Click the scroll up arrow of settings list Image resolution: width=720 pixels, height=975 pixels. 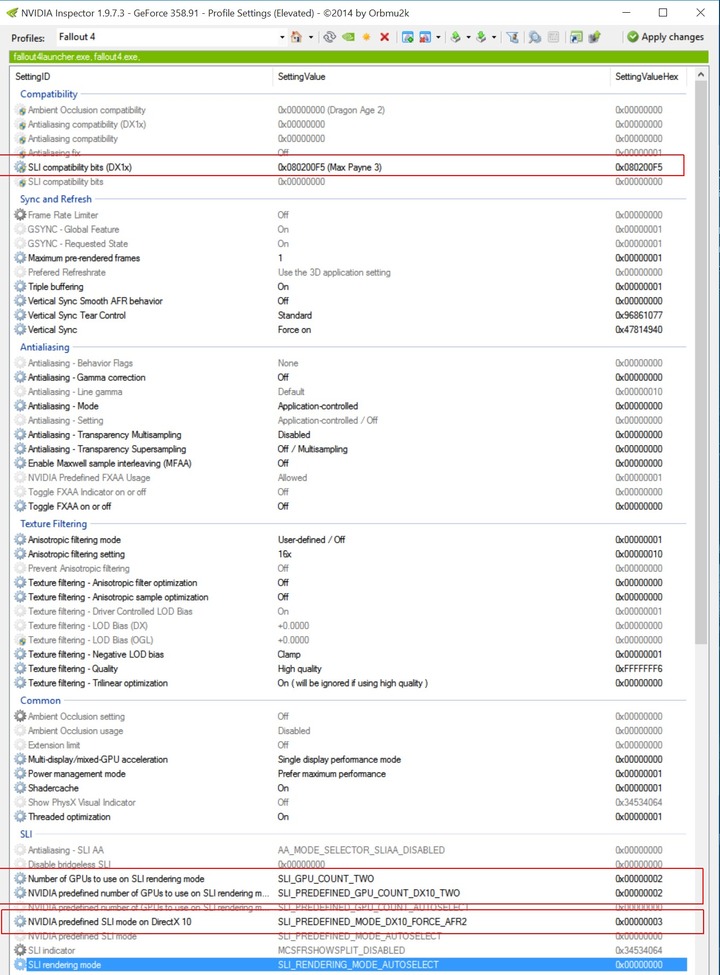(701, 75)
